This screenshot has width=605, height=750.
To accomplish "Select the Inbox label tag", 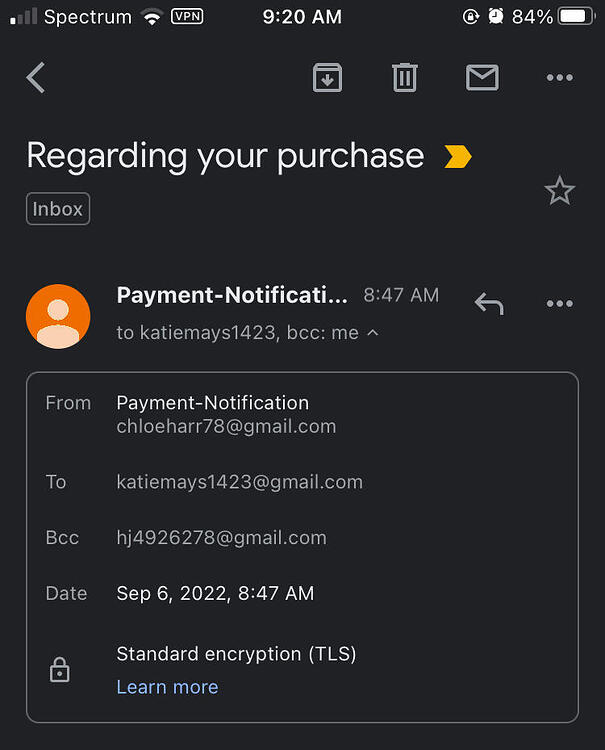I will pos(58,209).
